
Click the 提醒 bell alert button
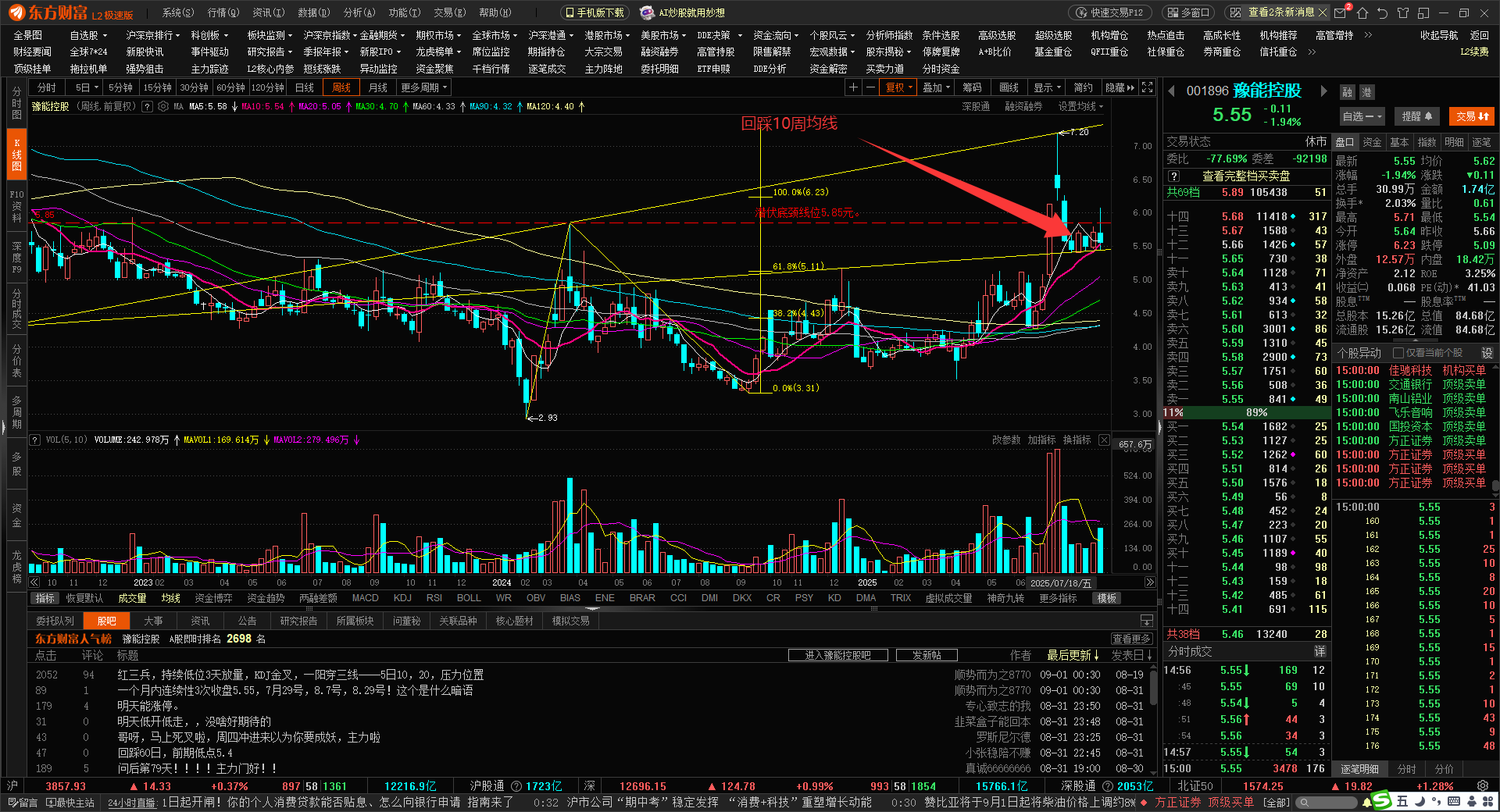pos(1416,116)
